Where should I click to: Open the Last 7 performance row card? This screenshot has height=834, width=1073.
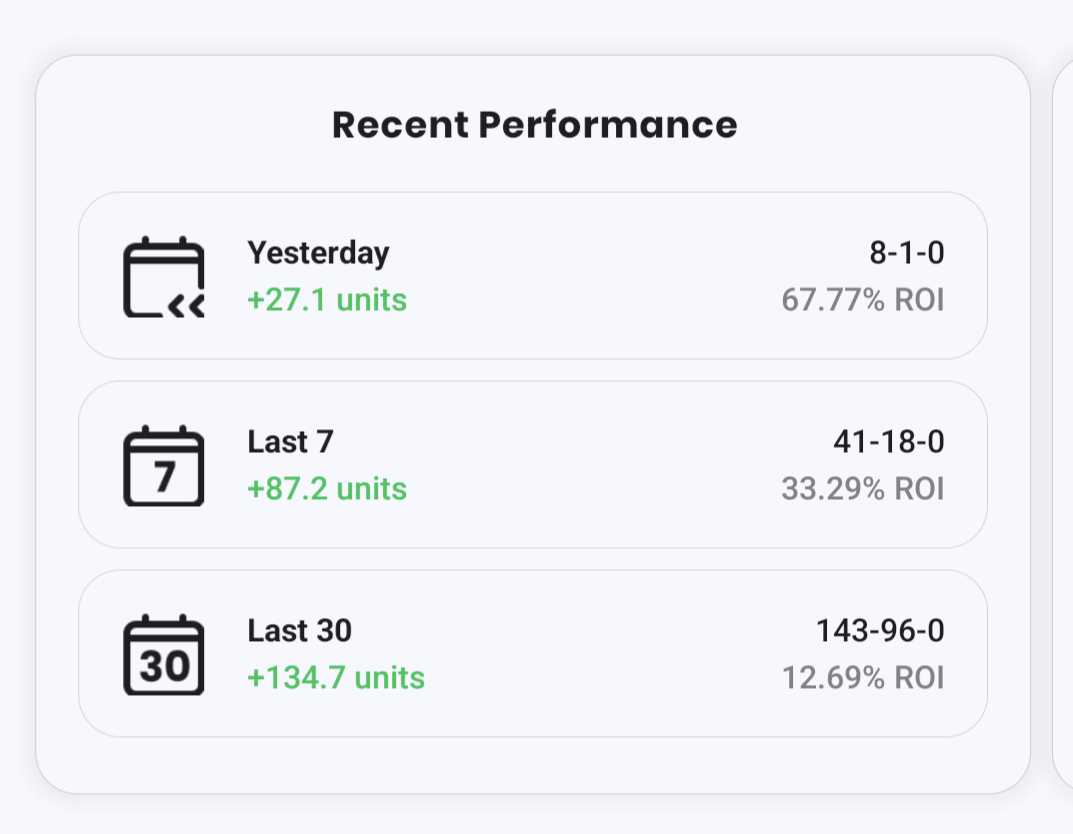[x=600, y=465]
